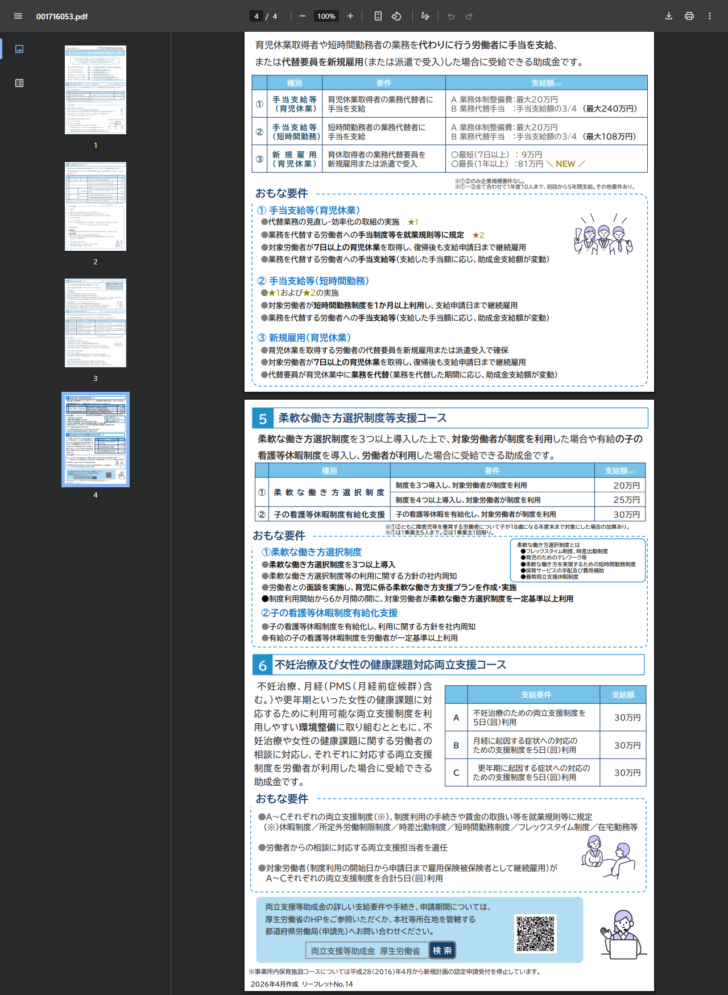
Task: Click the fit to page icon
Action: point(378,16)
